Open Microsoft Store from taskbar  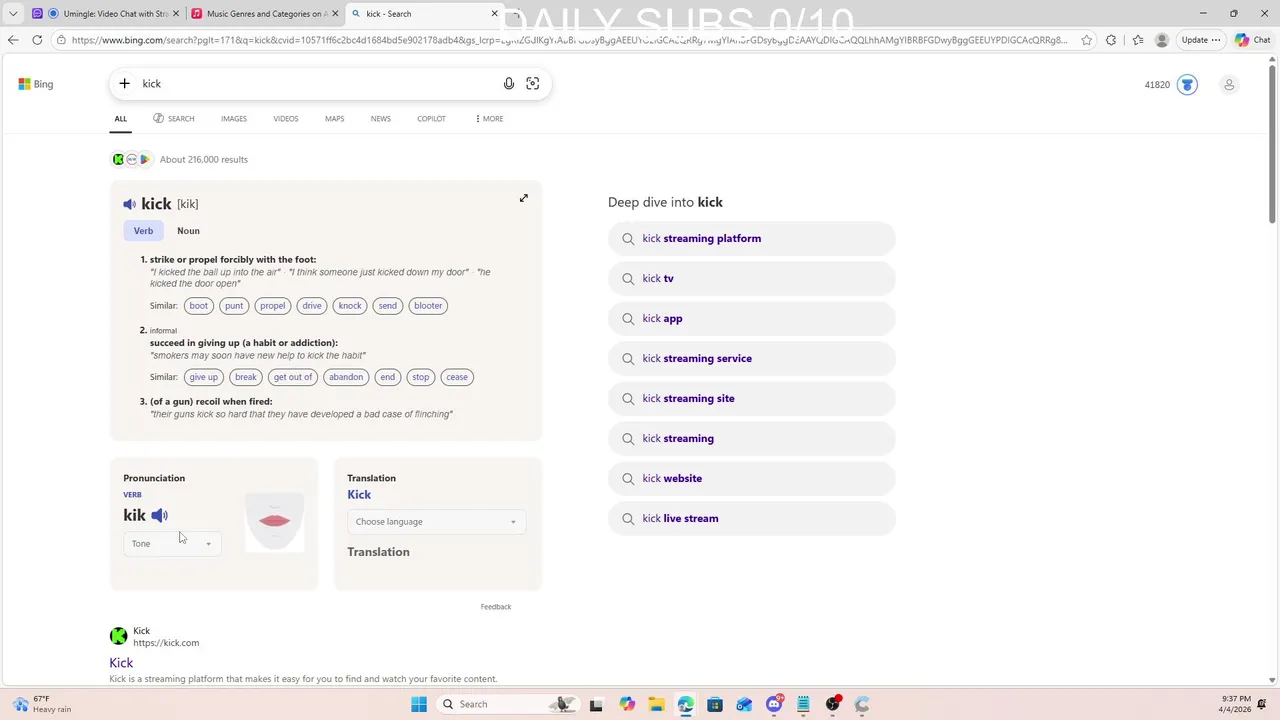[x=715, y=704]
